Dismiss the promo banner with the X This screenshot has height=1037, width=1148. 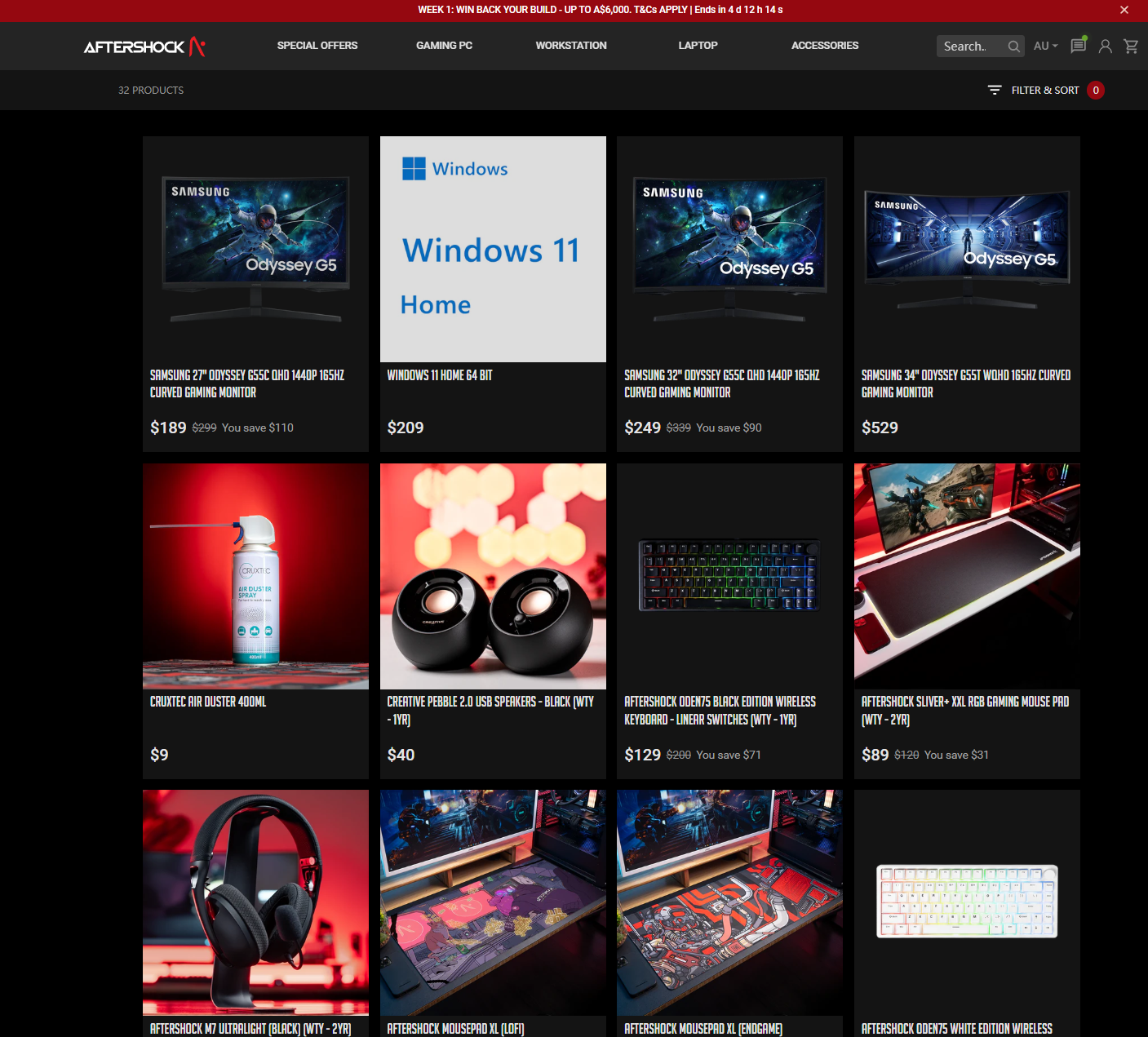pos(1124,10)
